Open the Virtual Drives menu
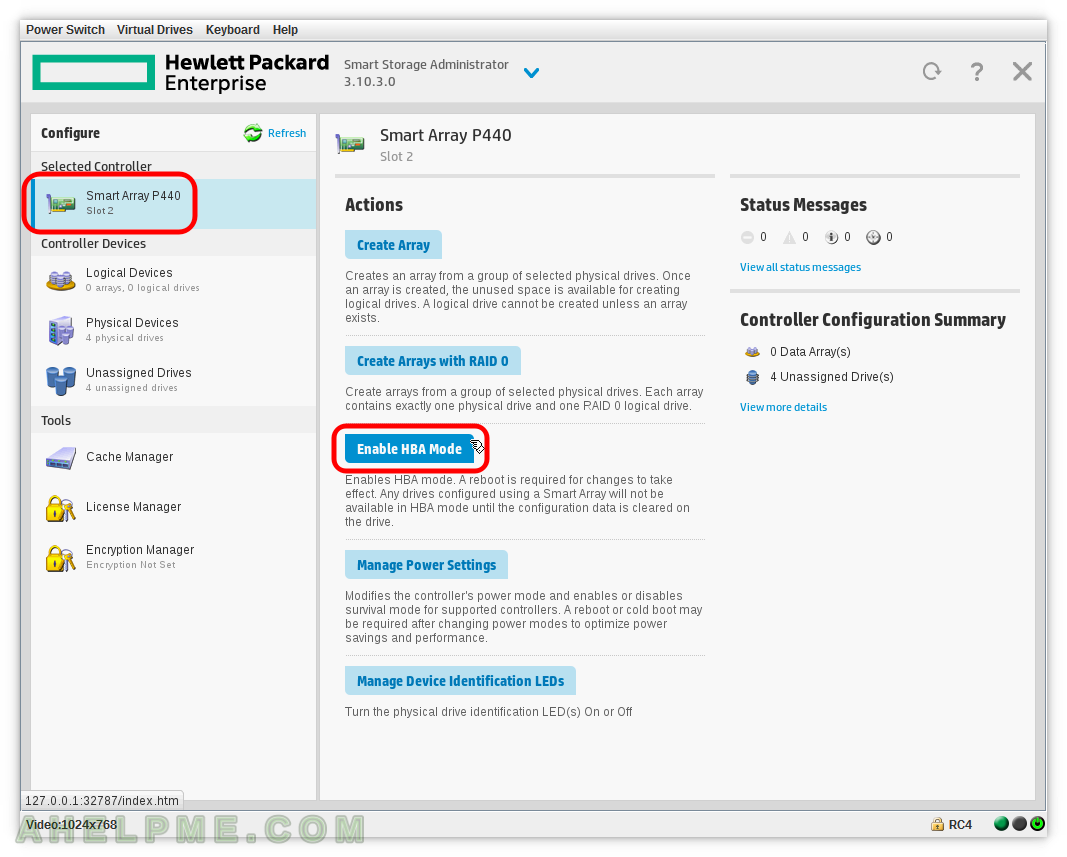 155,30
